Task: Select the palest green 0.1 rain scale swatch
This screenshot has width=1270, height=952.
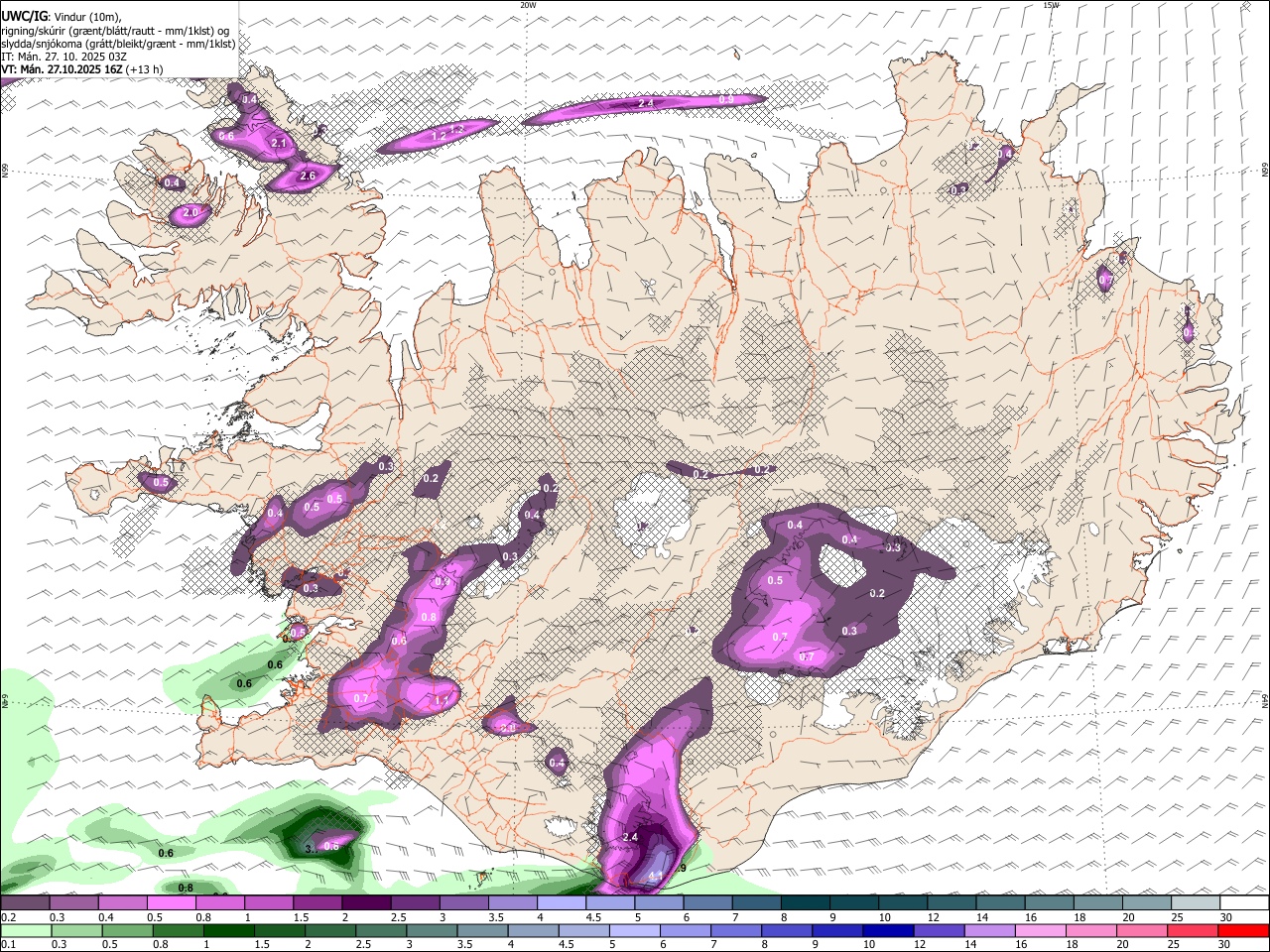Action: (x=25, y=931)
